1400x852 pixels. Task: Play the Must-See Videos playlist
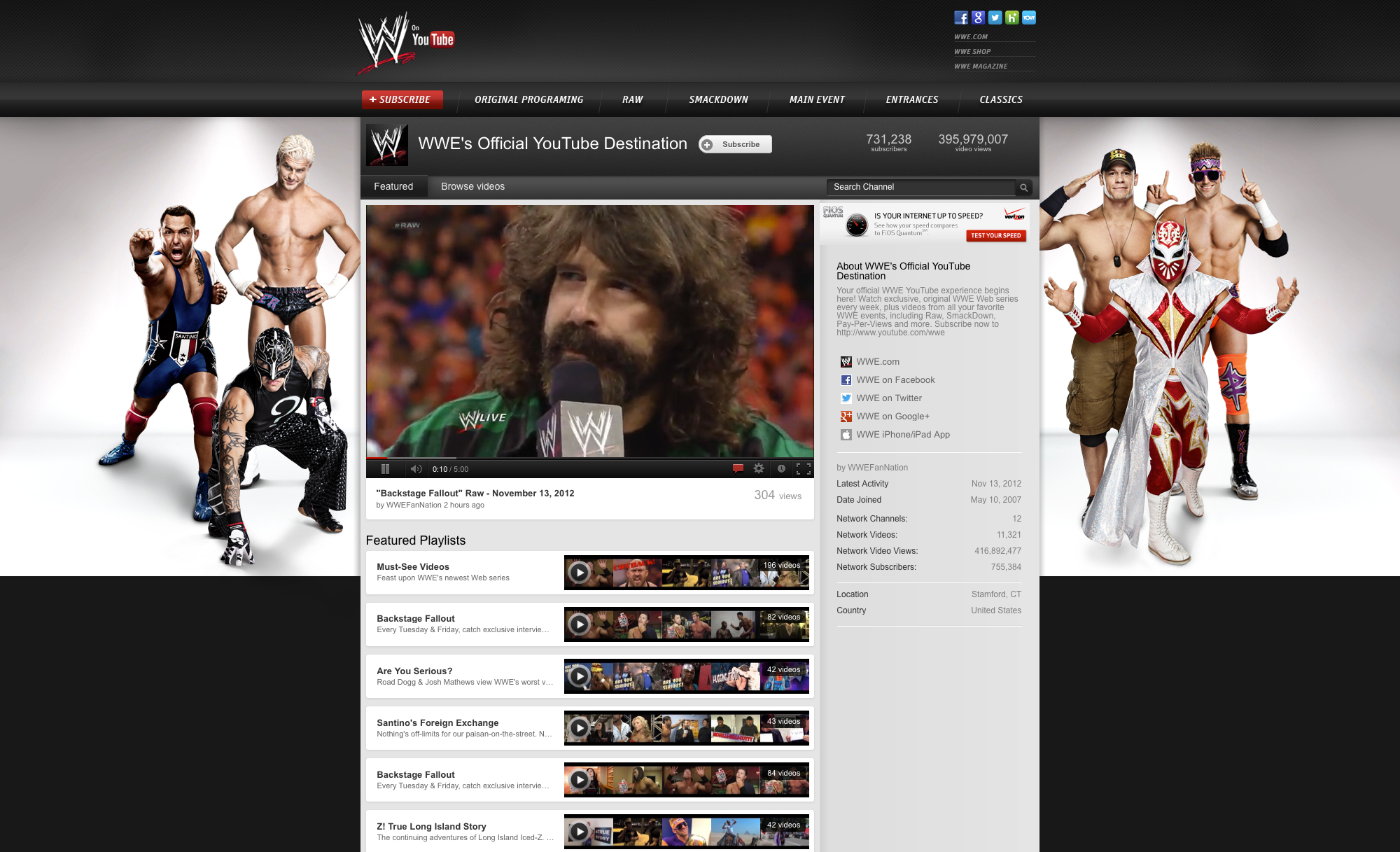click(x=579, y=573)
